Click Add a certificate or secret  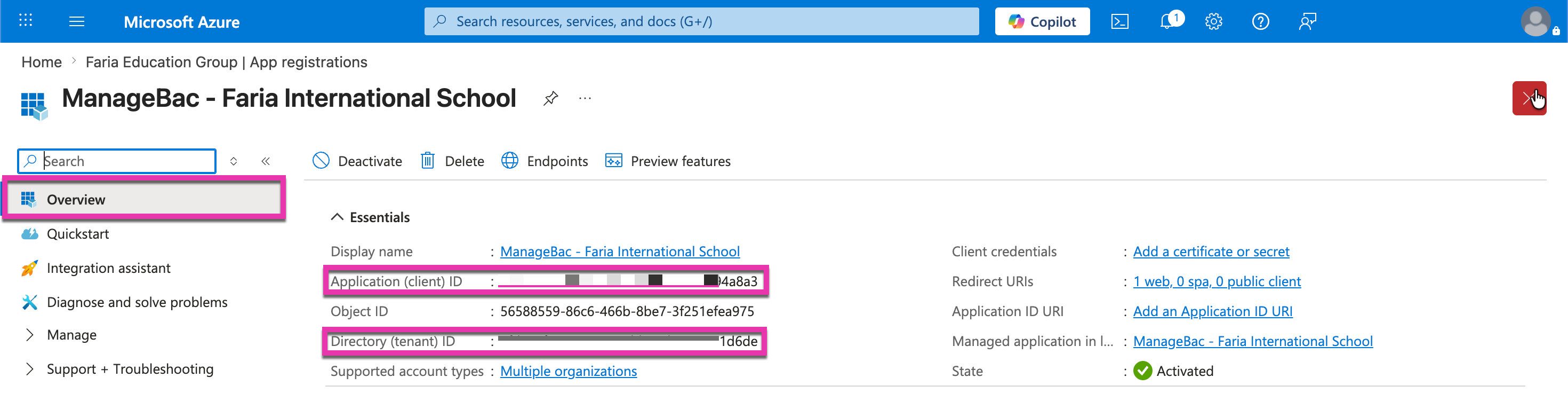[1211, 251]
